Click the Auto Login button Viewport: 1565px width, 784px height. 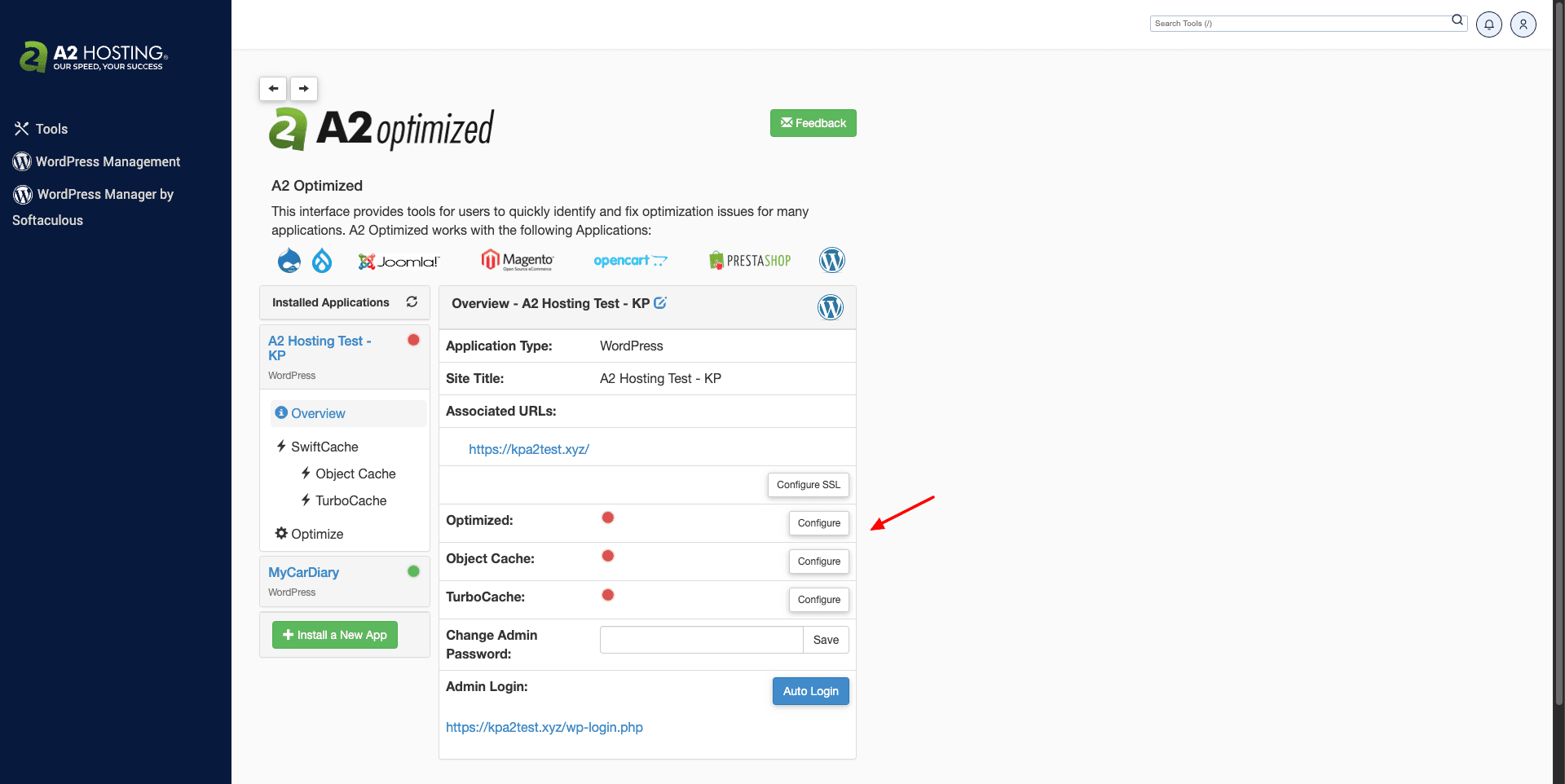(x=811, y=691)
